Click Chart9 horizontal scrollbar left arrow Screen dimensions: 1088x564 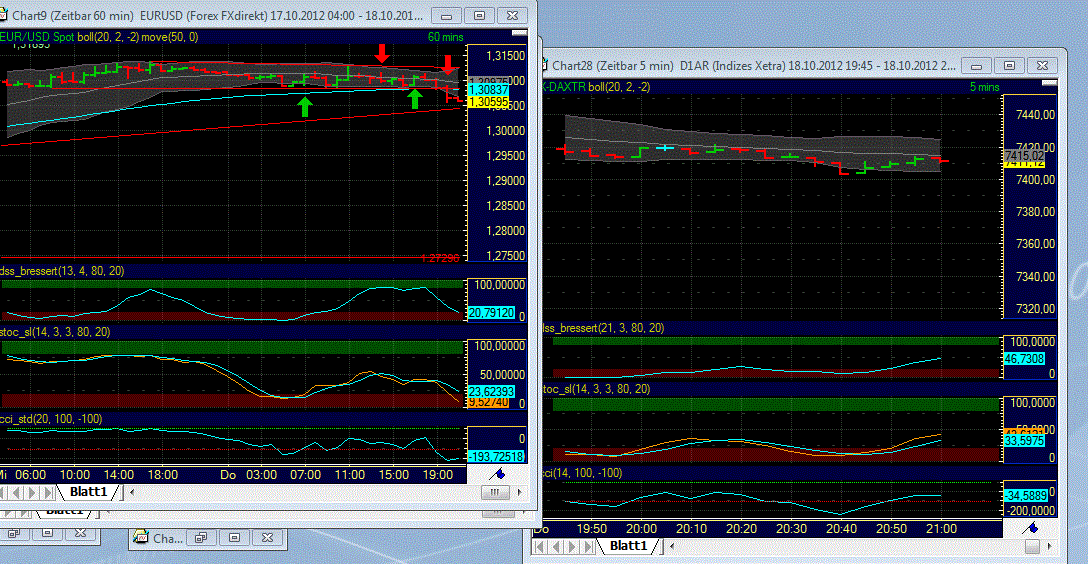[x=132, y=493]
